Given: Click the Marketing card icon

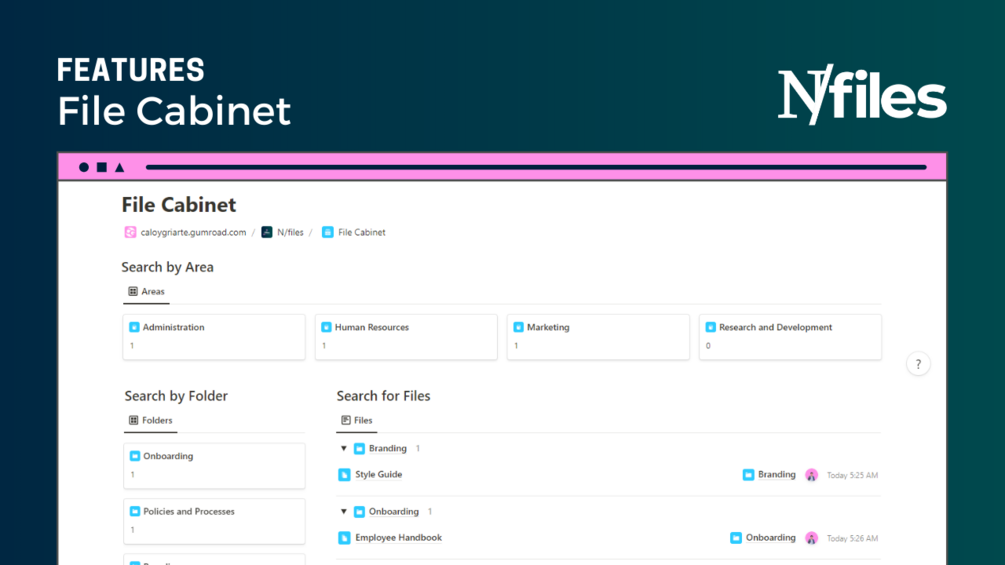Looking at the screenshot, I should pyautogui.click(x=519, y=327).
